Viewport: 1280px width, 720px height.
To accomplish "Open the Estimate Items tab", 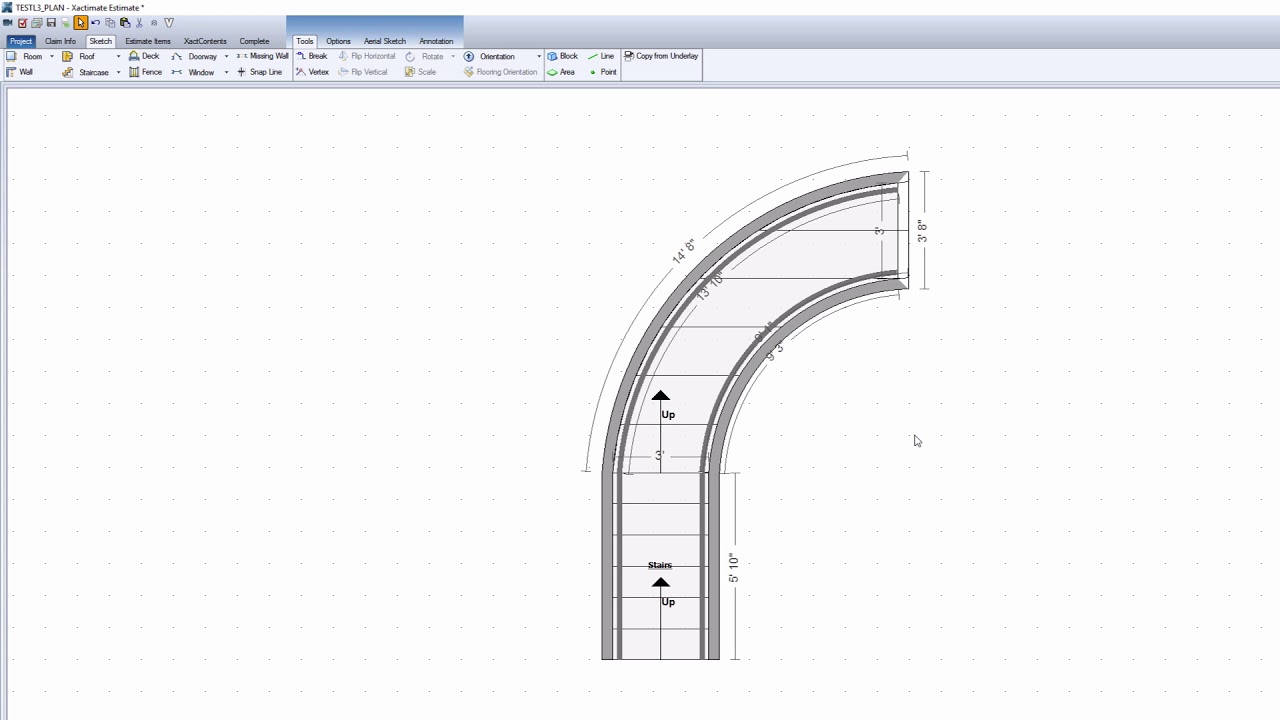I will click(148, 41).
